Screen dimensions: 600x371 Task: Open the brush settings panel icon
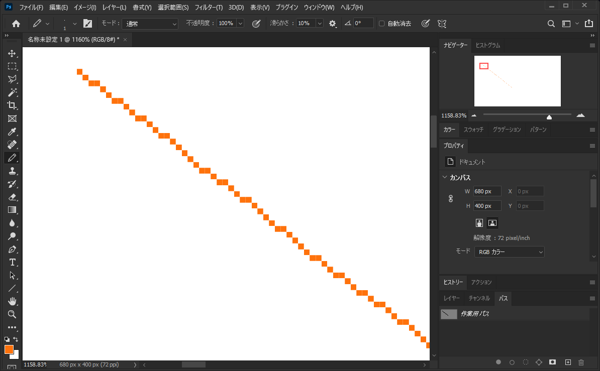88,24
